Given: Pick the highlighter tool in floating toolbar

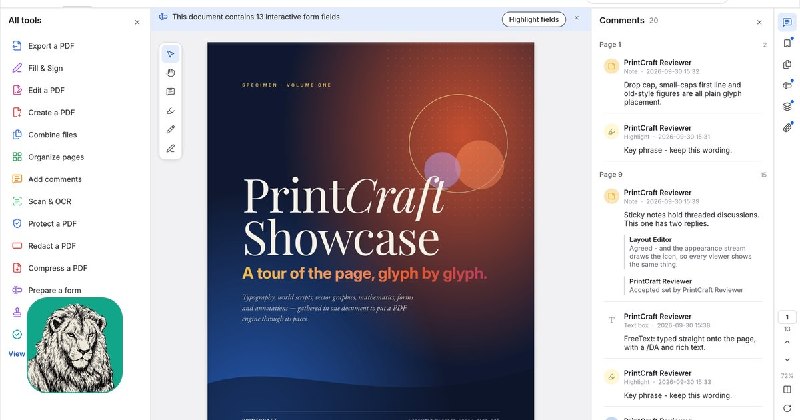Looking at the screenshot, I should coord(170,110).
